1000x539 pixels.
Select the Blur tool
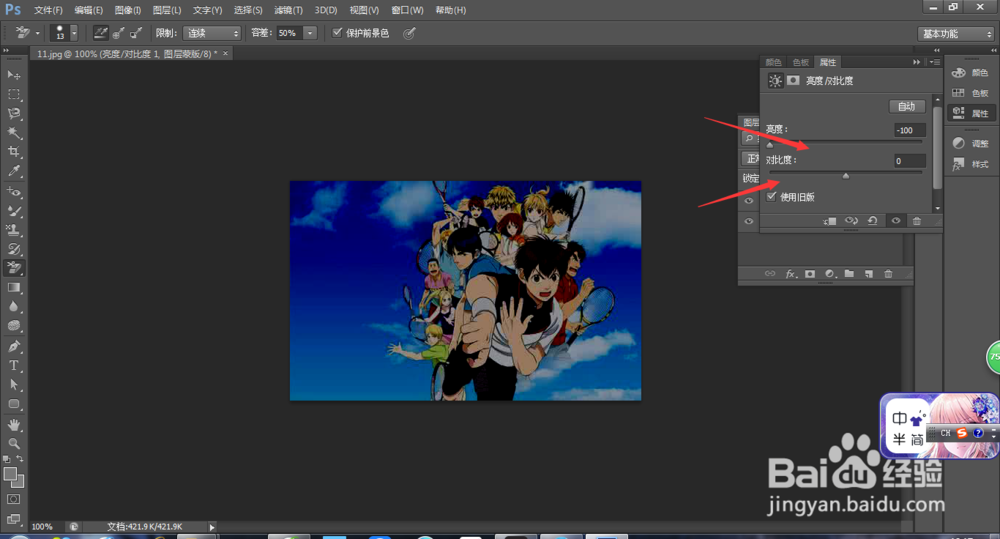point(13,307)
